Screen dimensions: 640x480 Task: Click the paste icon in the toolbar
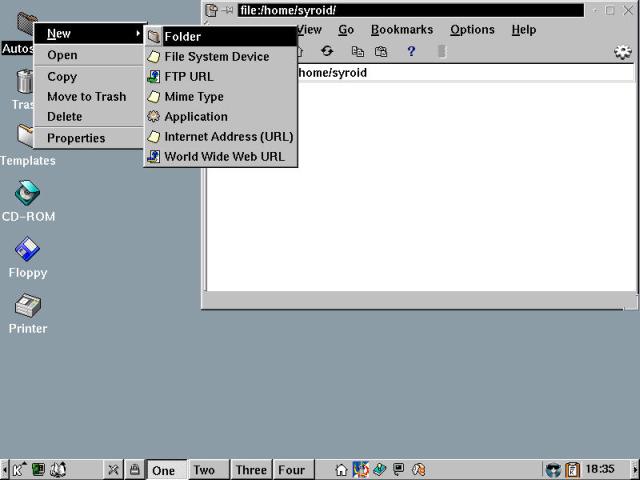click(x=381, y=51)
